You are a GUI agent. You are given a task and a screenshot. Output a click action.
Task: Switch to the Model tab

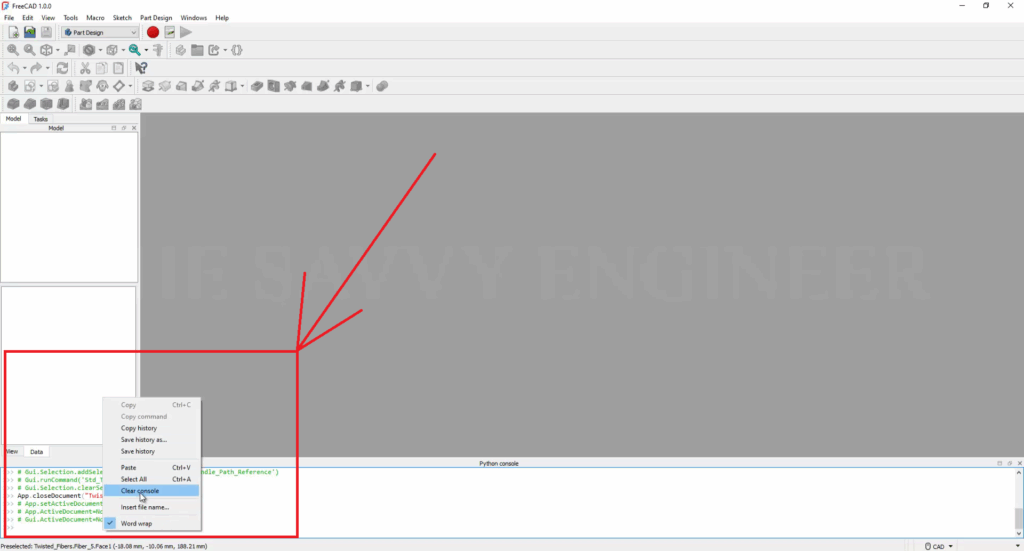point(13,119)
